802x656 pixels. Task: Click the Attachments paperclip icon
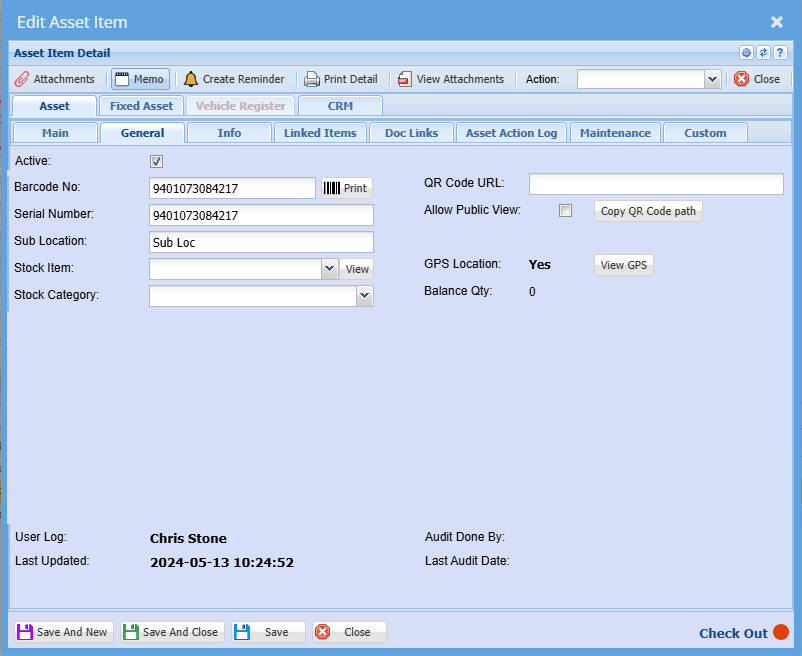coord(22,79)
